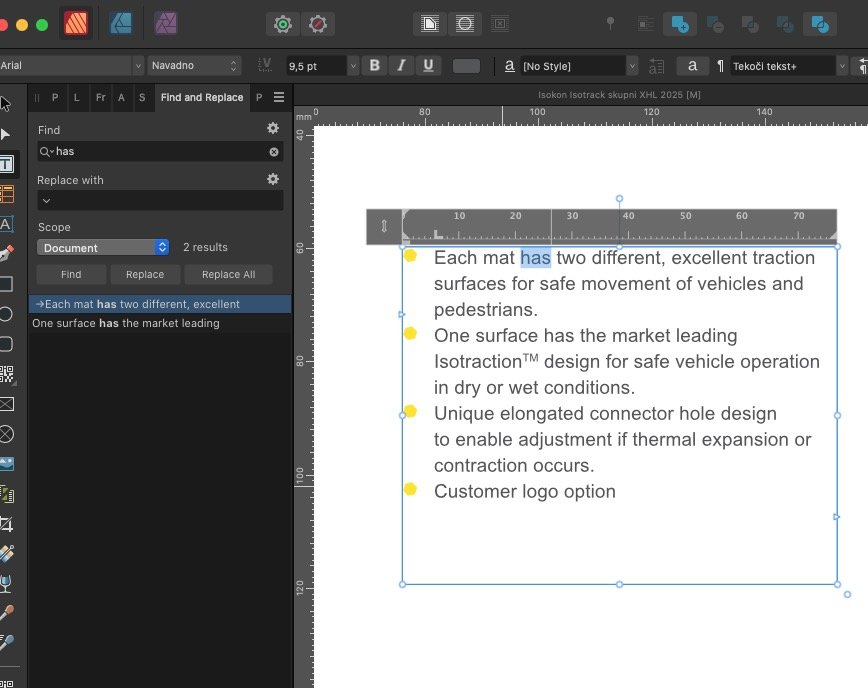Viewport: 868px width, 688px height.
Task: Switch to the L panel tab
Action: click(x=76, y=97)
